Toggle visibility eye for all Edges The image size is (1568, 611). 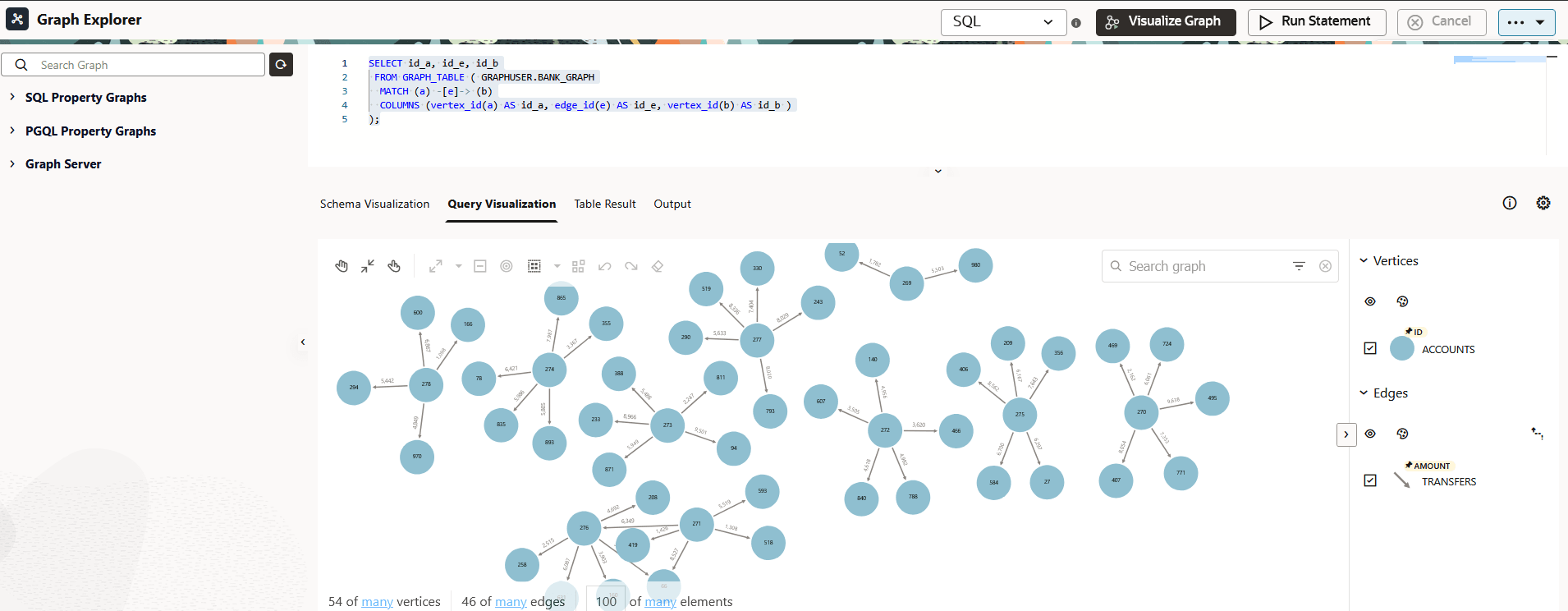(x=1370, y=434)
